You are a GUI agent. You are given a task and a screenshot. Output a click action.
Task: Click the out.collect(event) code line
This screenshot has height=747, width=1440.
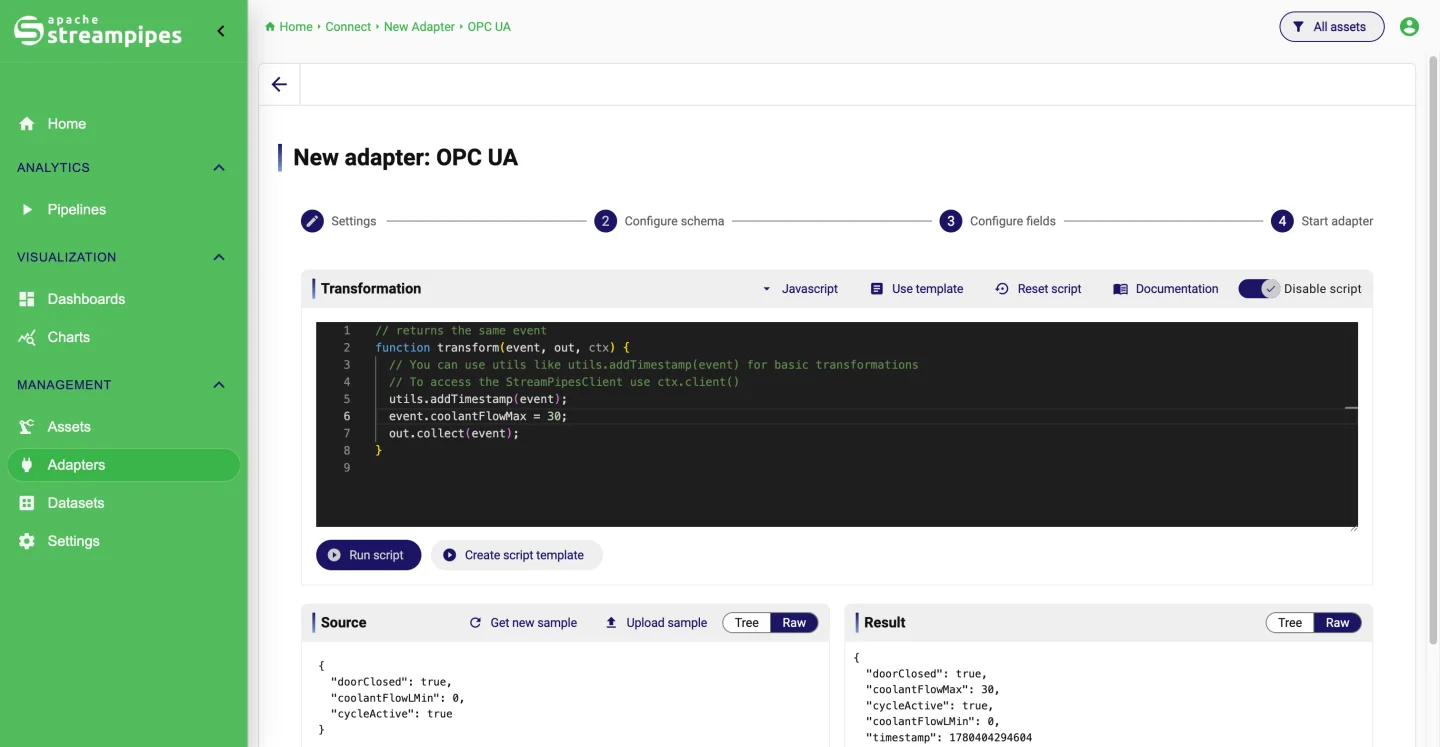(x=454, y=433)
